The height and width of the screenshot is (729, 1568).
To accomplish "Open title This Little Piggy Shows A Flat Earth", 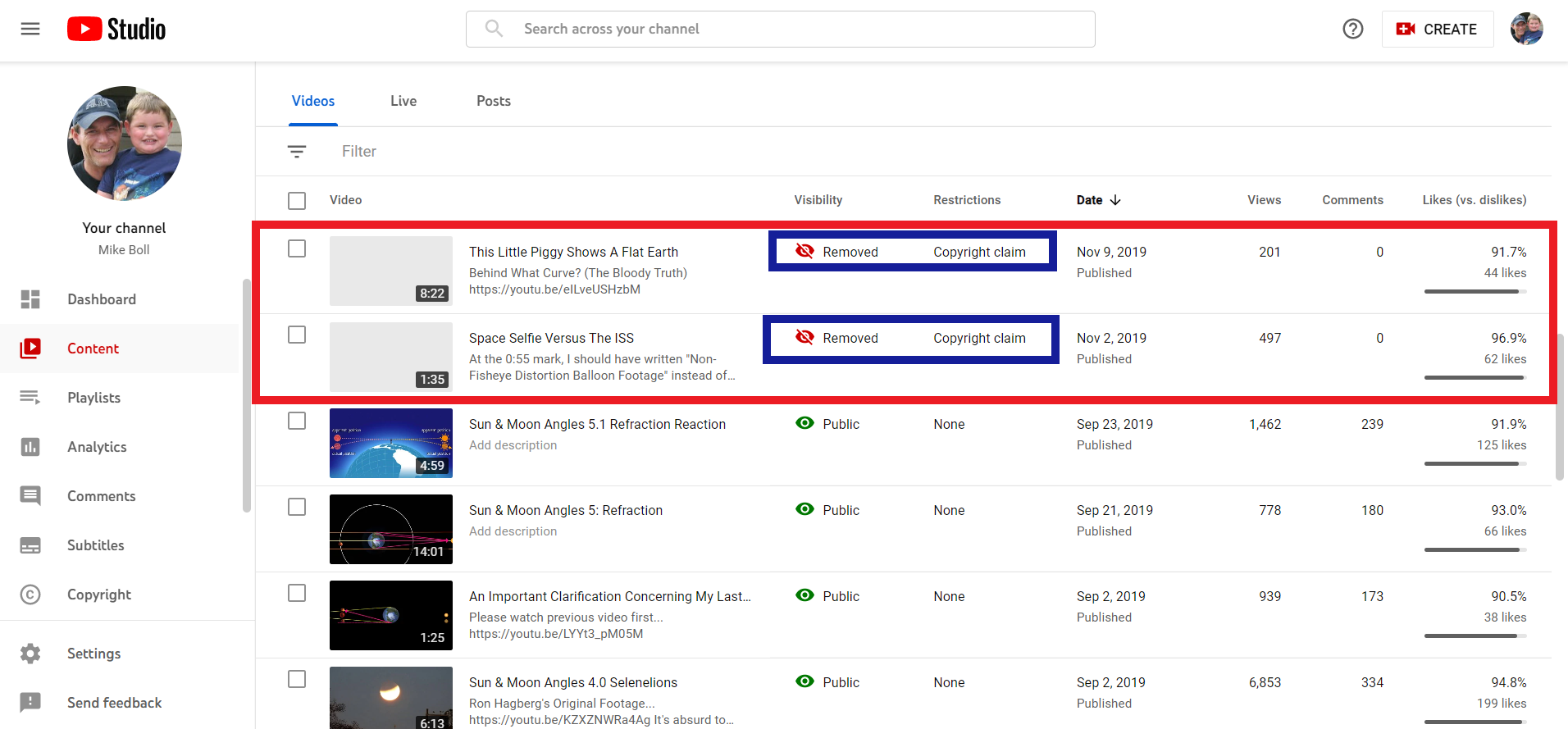I will coord(573,252).
